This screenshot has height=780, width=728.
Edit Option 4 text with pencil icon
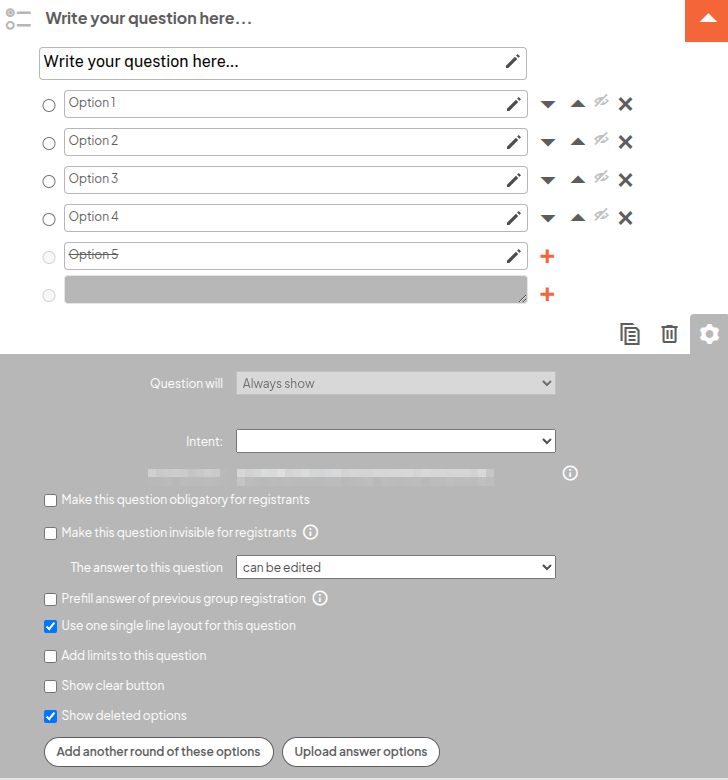(514, 218)
